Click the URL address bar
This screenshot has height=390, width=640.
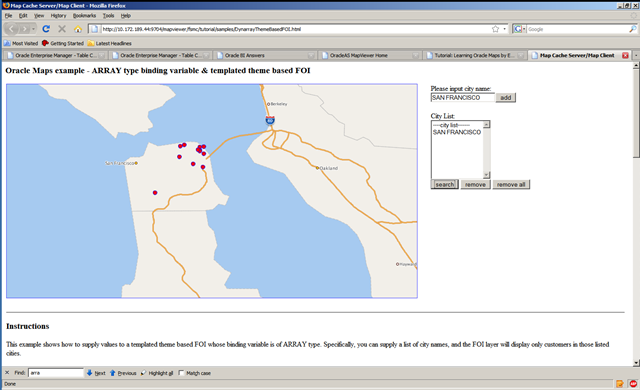coord(295,29)
